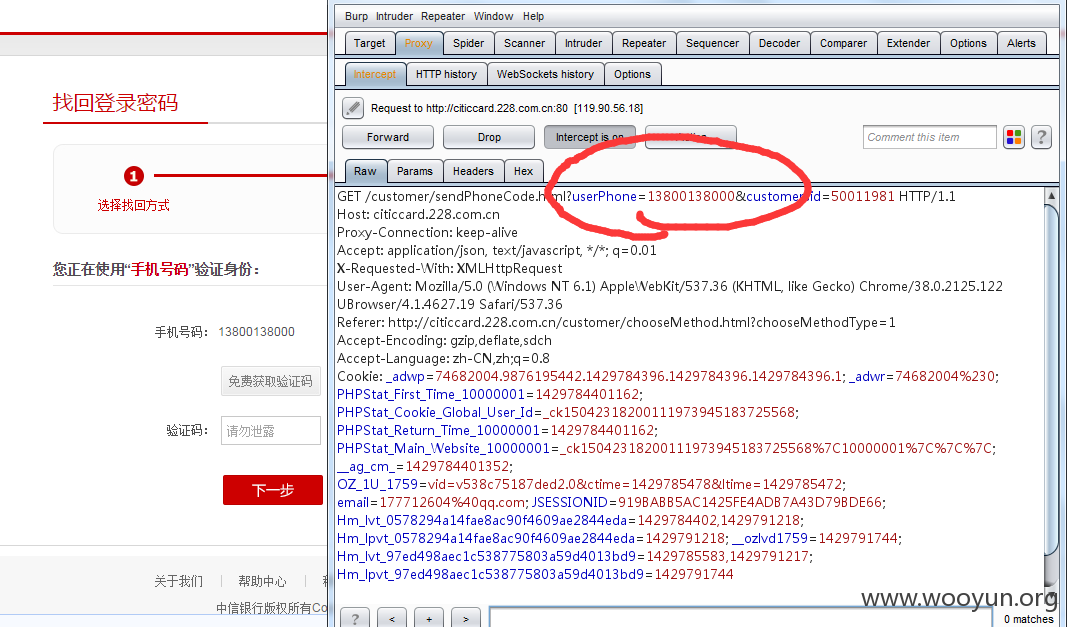Click the 13800138000 phone number text
1067x627 pixels.
257,332
